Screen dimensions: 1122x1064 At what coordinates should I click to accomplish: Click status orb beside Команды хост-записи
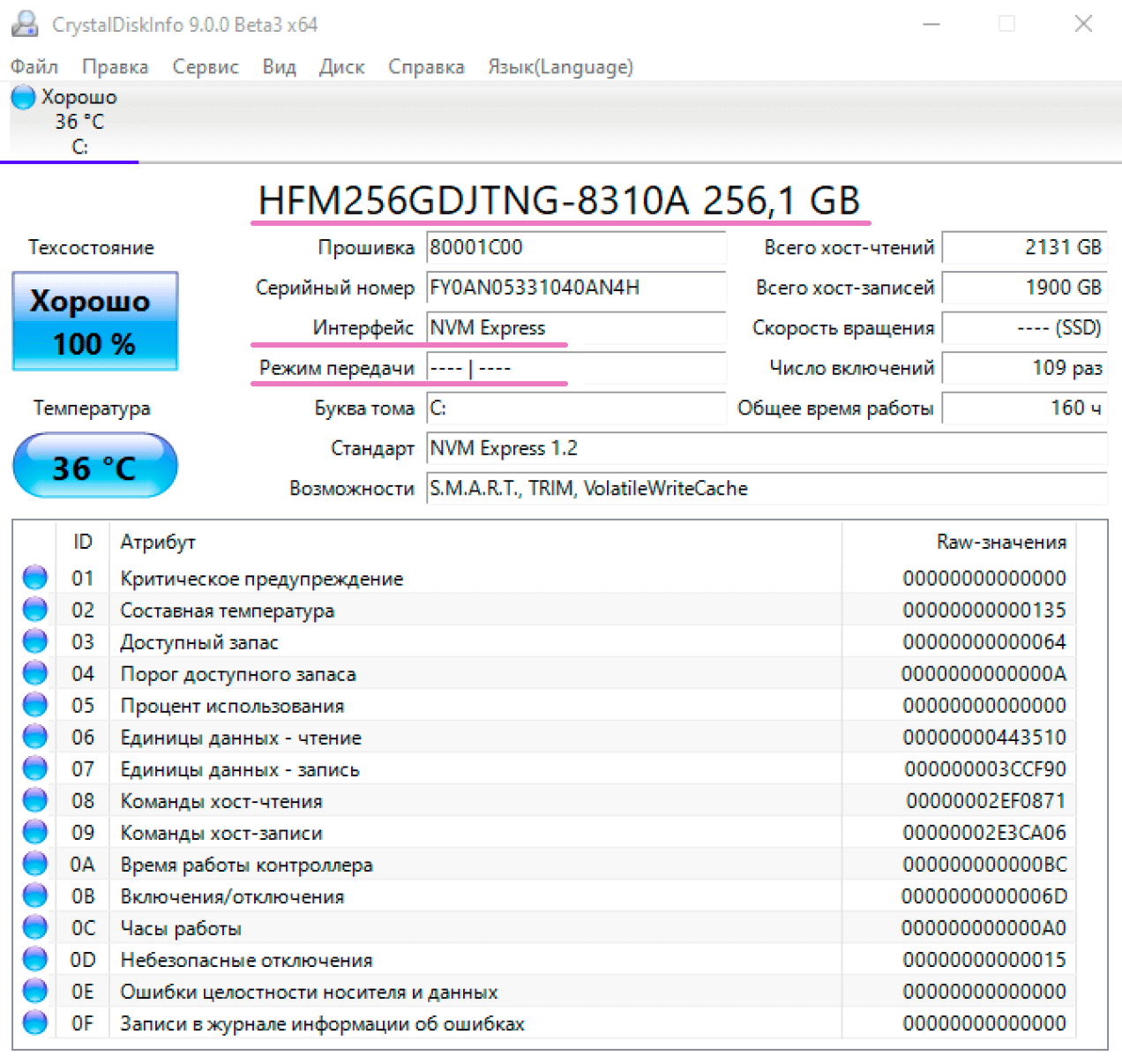pos(35,832)
